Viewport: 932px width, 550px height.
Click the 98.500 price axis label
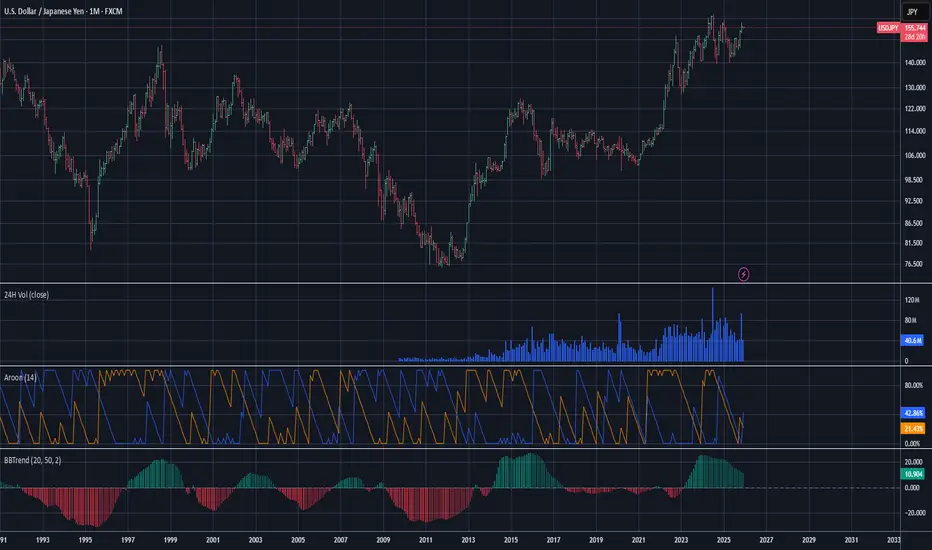[x=914, y=179]
